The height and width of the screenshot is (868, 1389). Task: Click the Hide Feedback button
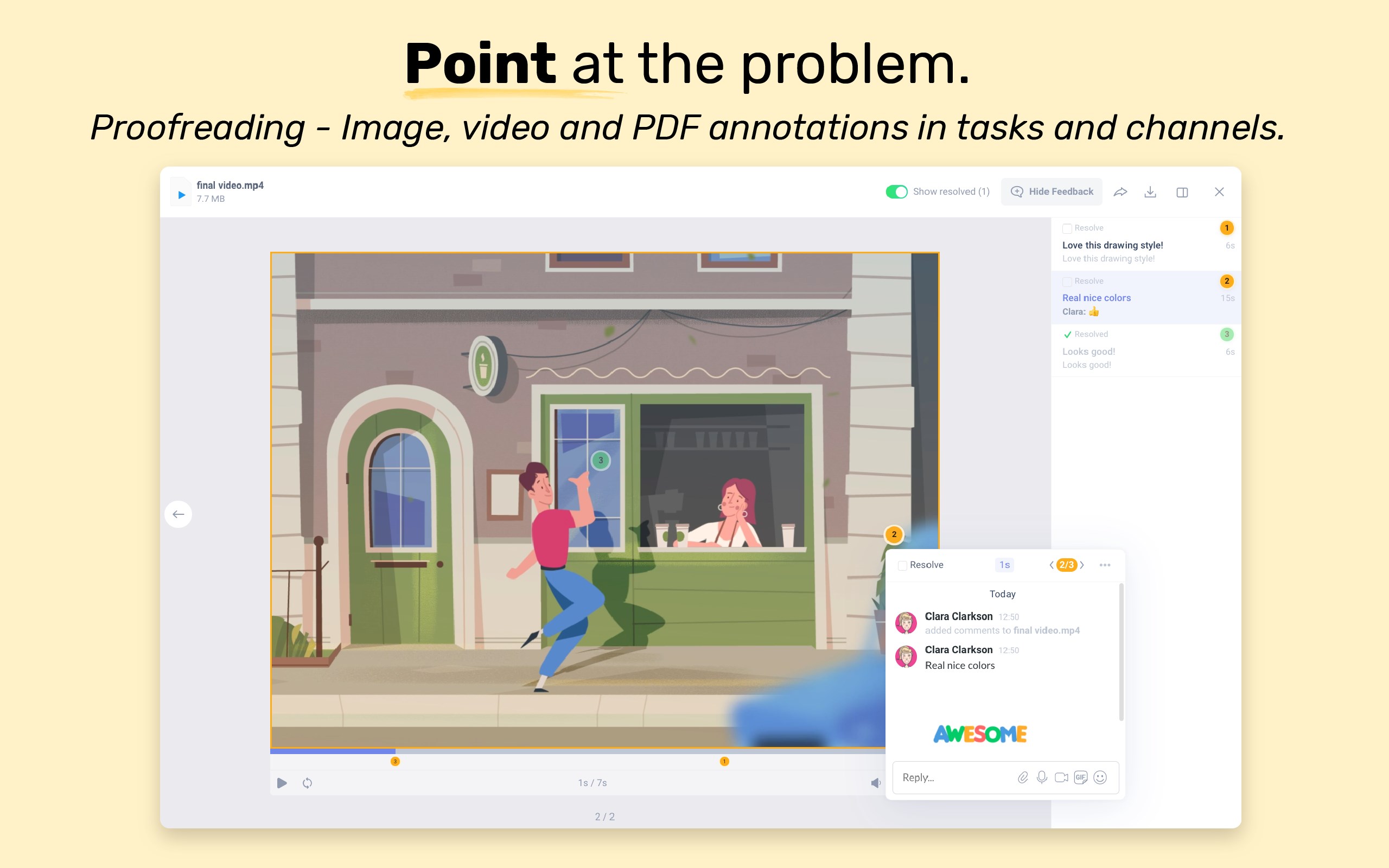[x=1052, y=192]
